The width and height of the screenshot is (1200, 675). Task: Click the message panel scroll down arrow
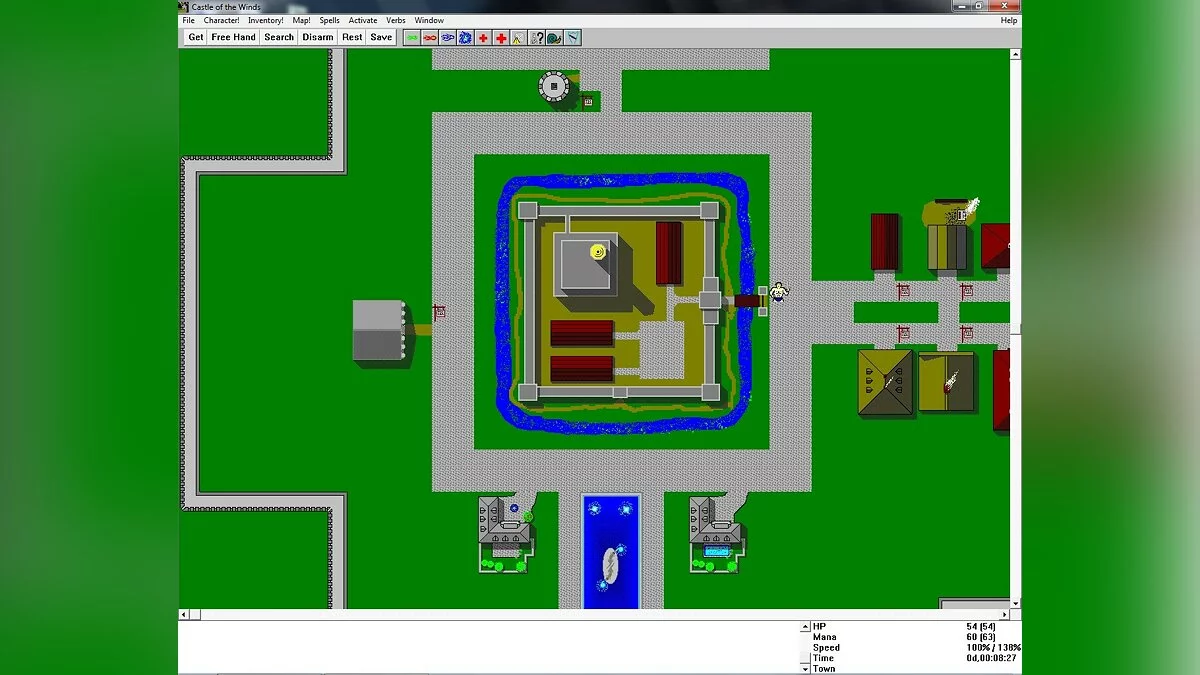pos(806,668)
